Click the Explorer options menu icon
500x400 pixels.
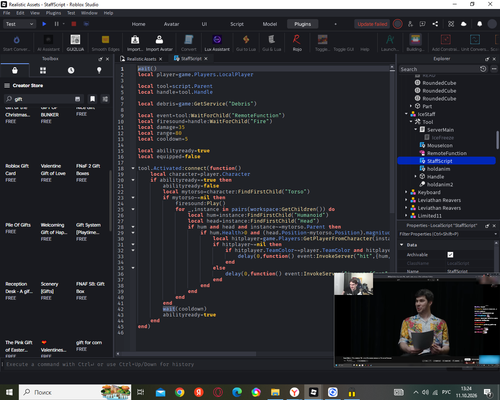(x=494, y=69)
